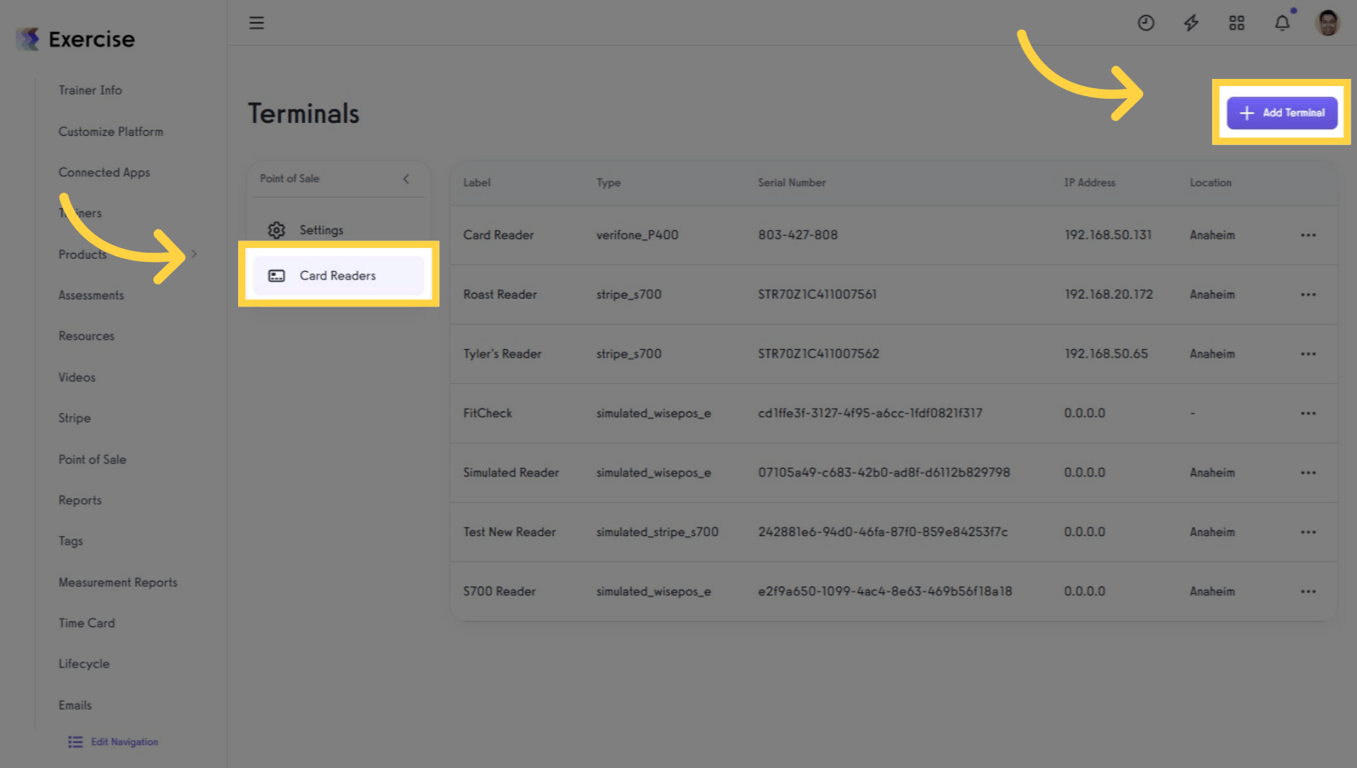The height and width of the screenshot is (768, 1357).
Task: Open options menu for Roast Reader row
Action: [x=1308, y=295]
